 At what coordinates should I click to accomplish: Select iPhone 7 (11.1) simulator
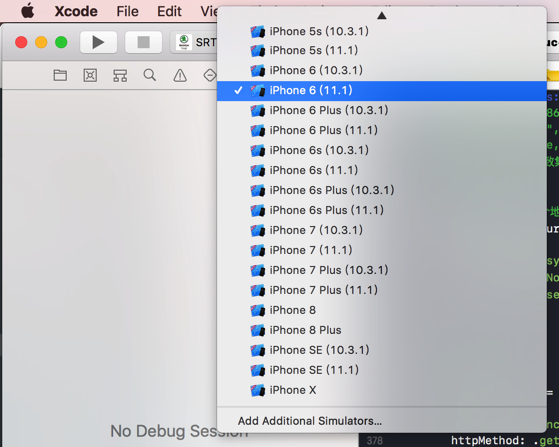(x=382, y=250)
